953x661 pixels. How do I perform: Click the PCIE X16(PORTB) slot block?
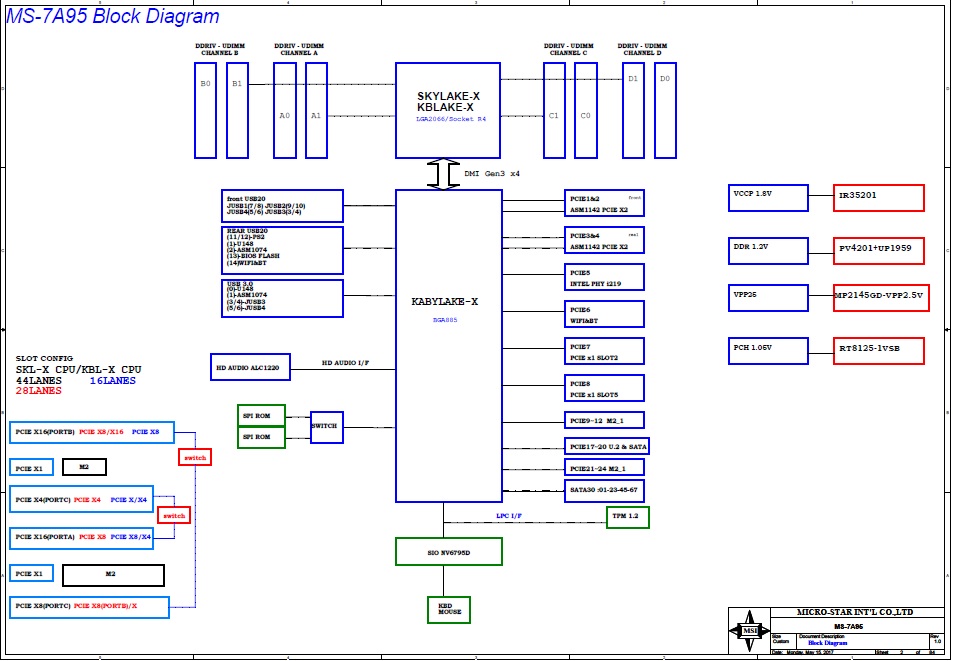click(92, 432)
